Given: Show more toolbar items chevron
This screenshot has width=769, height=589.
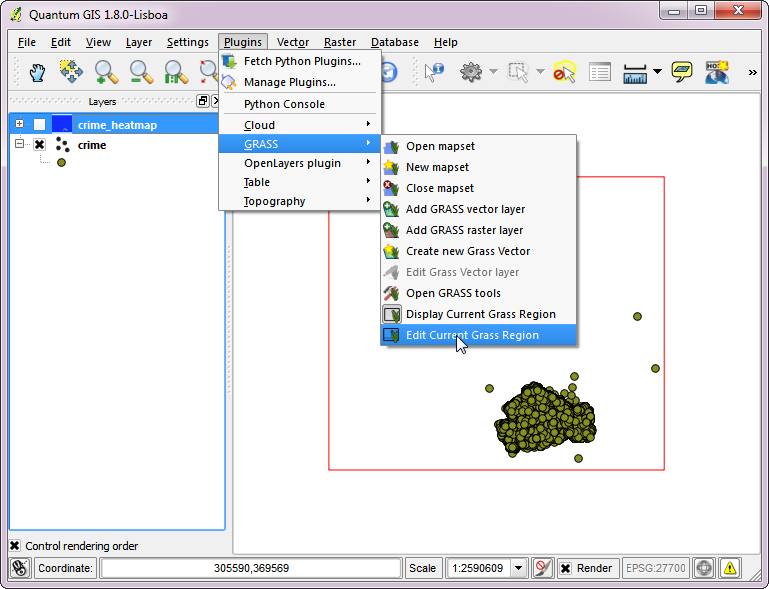Looking at the screenshot, I should pos(752,73).
